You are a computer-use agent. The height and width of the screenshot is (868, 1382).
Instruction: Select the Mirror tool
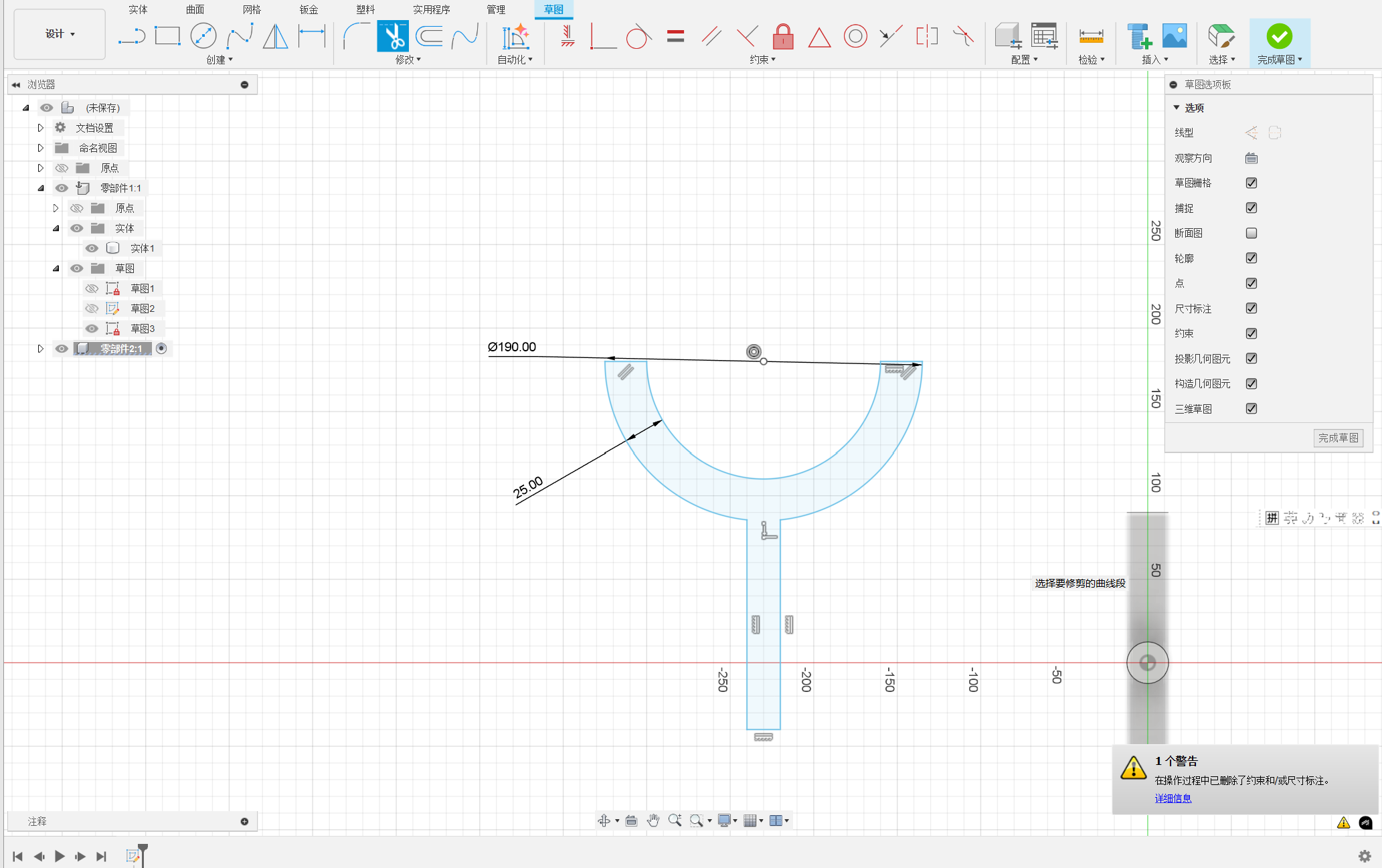[x=275, y=35]
